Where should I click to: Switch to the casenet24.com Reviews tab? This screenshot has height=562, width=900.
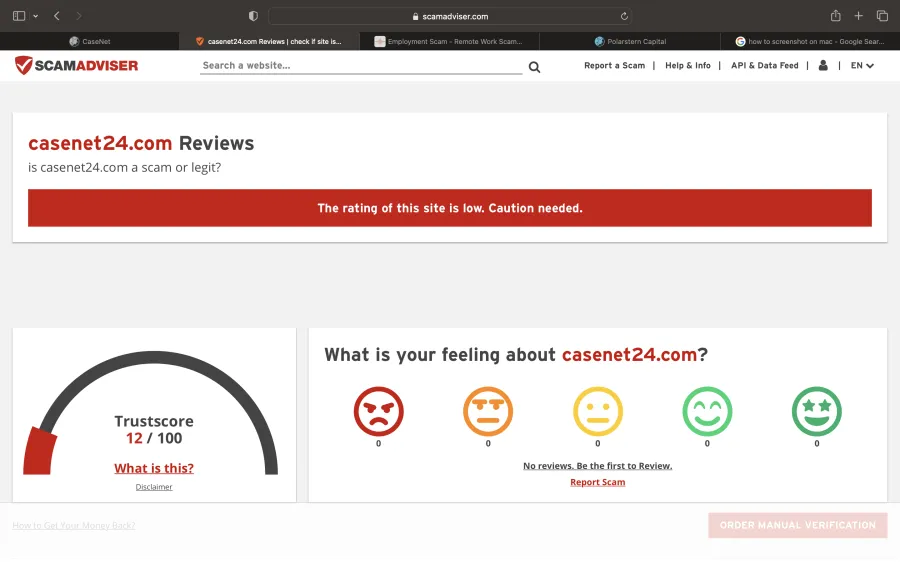(269, 41)
